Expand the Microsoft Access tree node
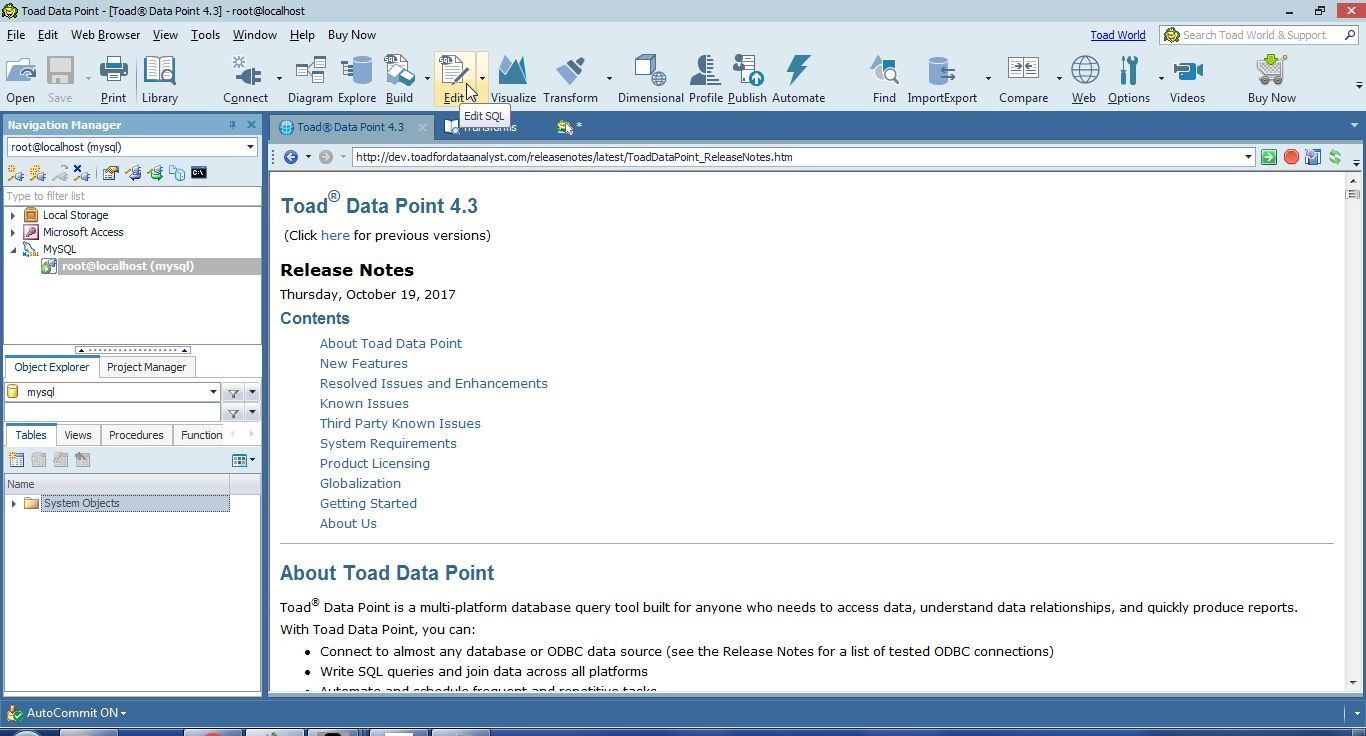1366x736 pixels. [13, 232]
